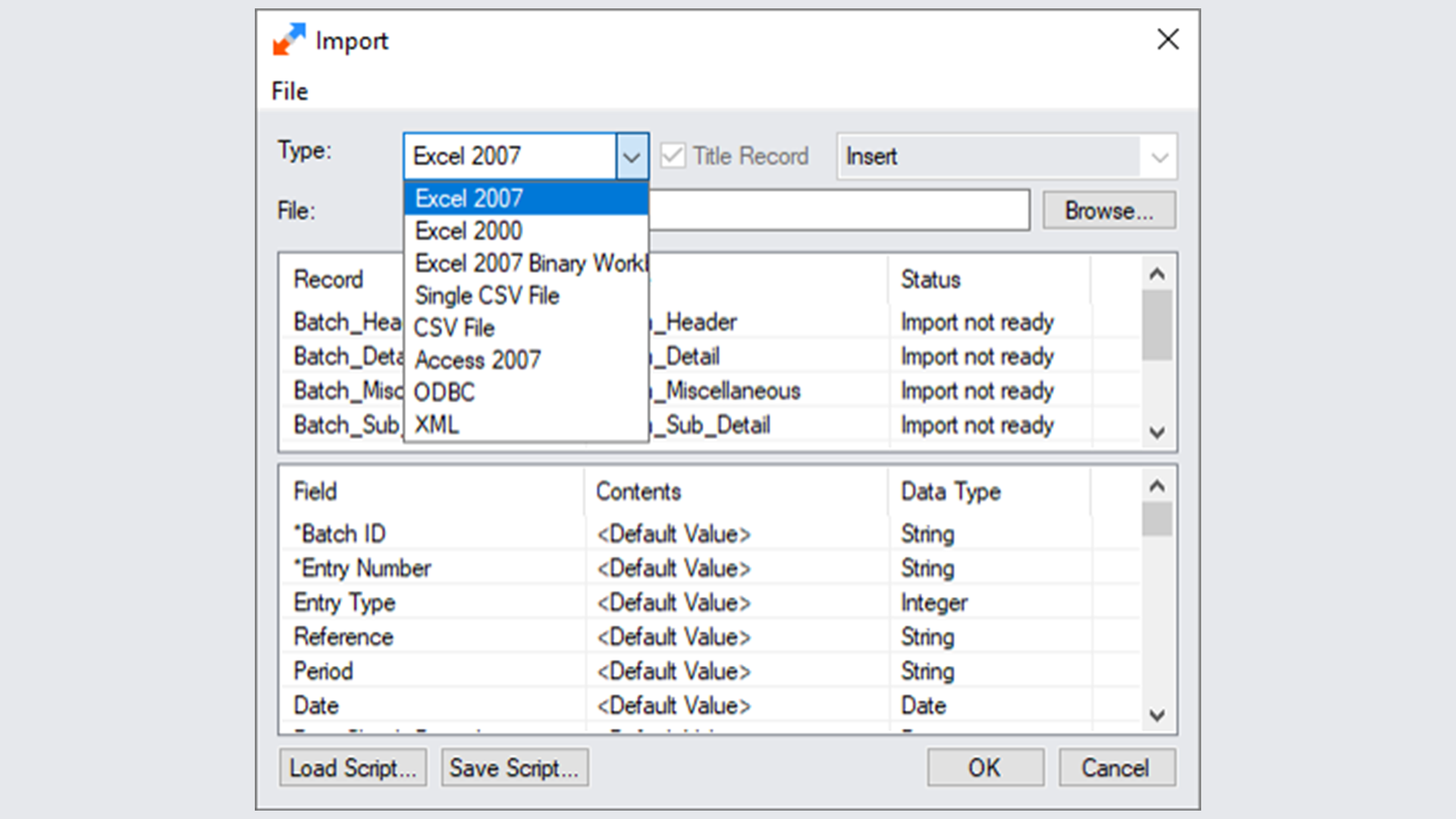Choose Access 2007 from the list
The width and height of the screenshot is (1456, 819).
point(478,359)
